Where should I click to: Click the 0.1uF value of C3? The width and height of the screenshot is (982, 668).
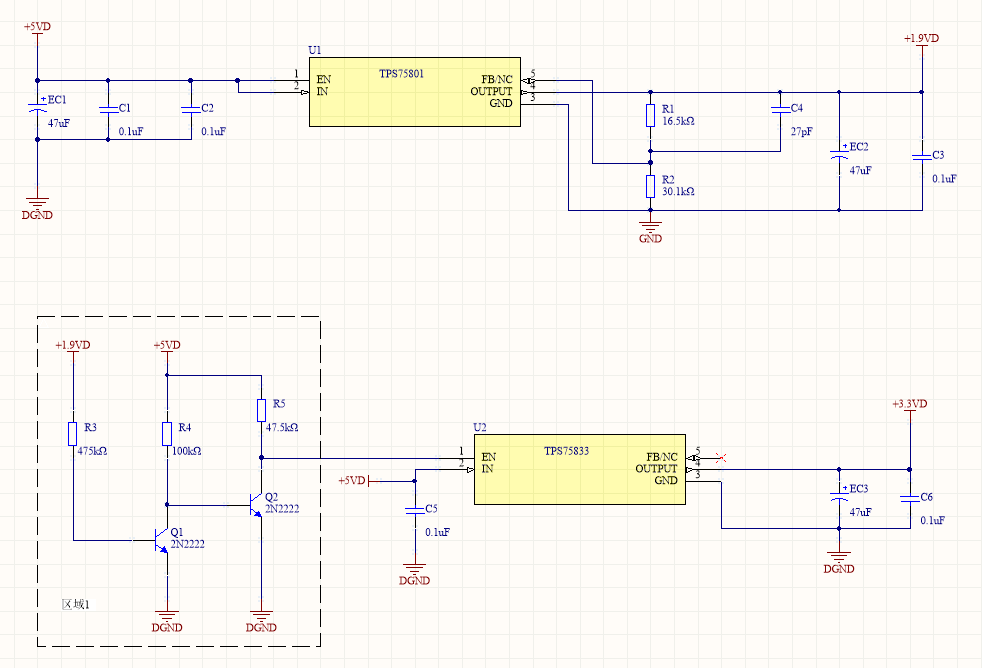pos(944,179)
